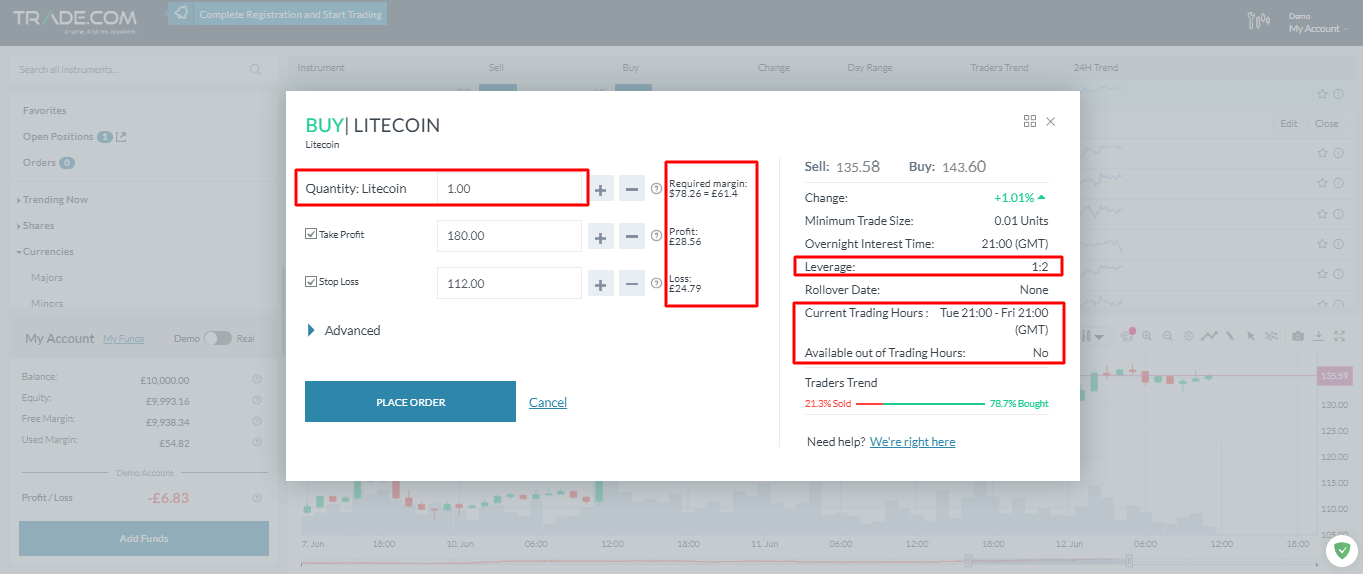This screenshot has width=1363, height=574.
Task: Open help icon beside Stop Loss row
Action: click(x=656, y=284)
